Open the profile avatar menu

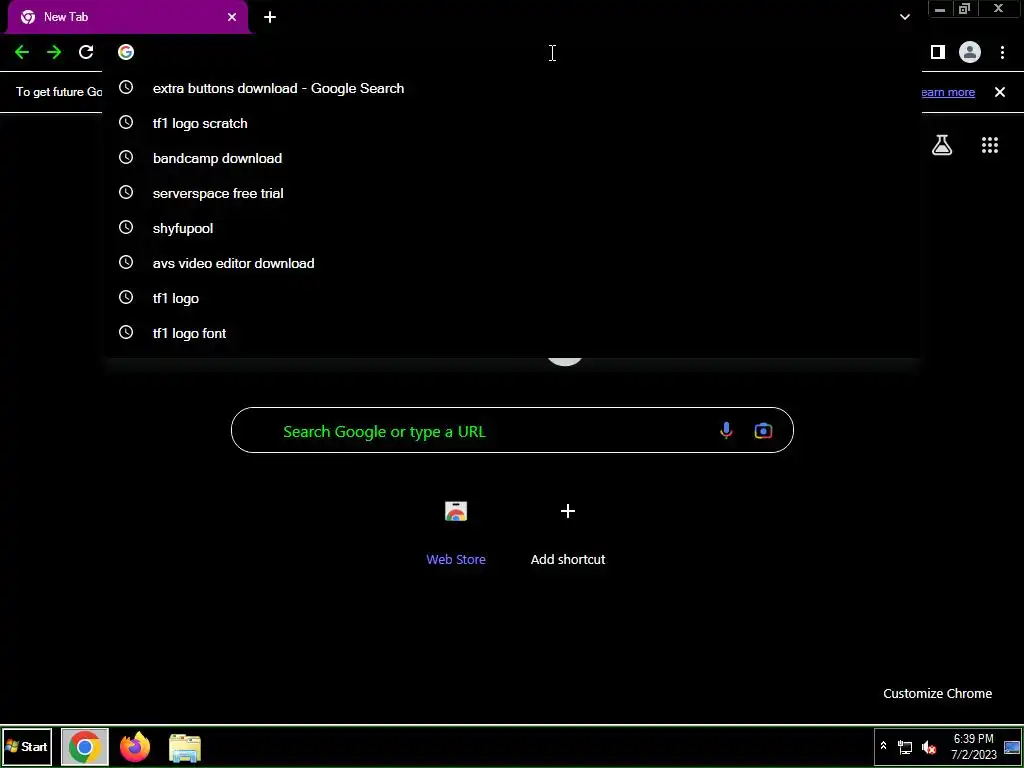(970, 52)
